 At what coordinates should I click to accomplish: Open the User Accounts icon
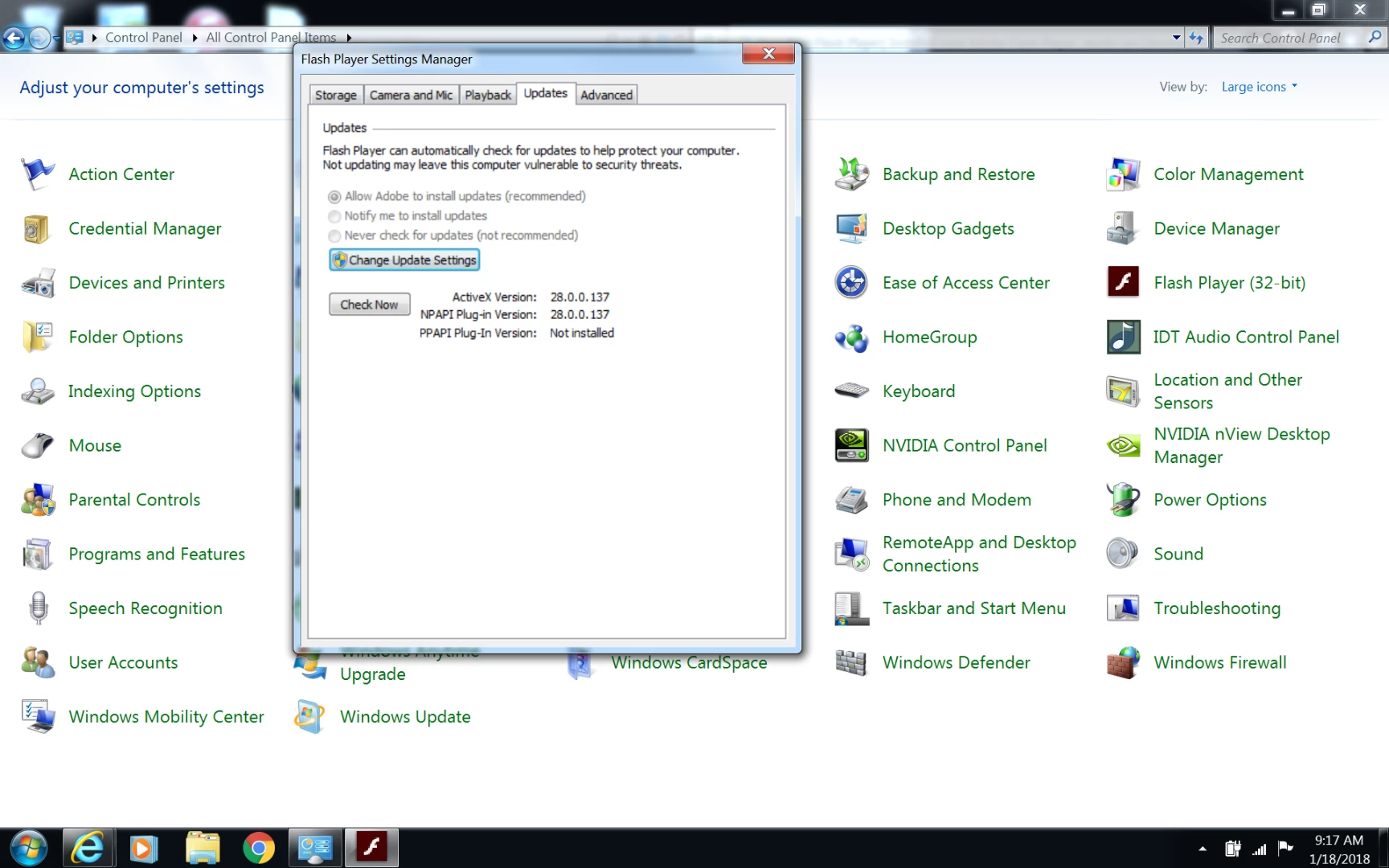(x=38, y=662)
